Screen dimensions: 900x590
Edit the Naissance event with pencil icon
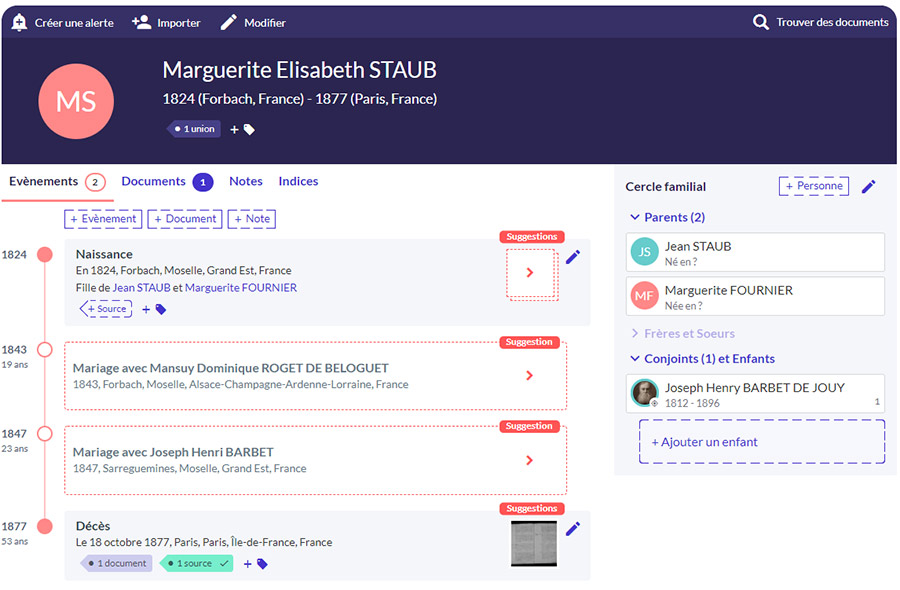click(573, 257)
